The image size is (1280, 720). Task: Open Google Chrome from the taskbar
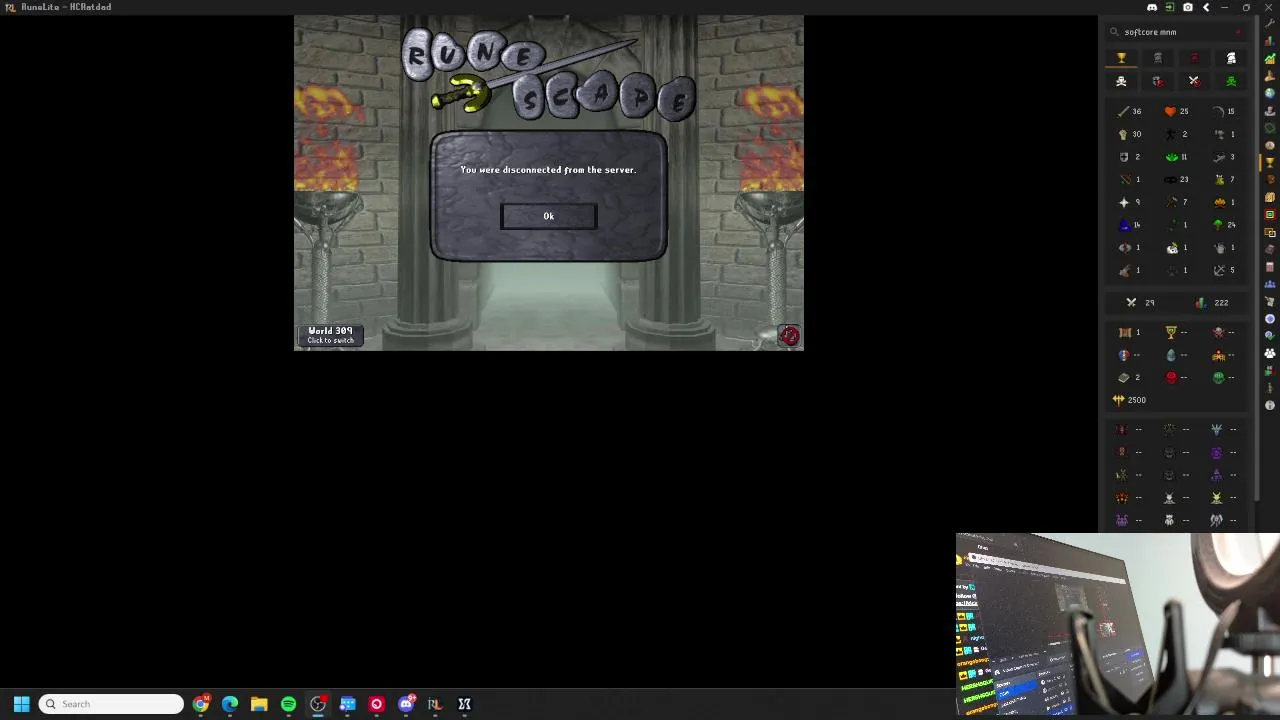pyautogui.click(x=201, y=704)
